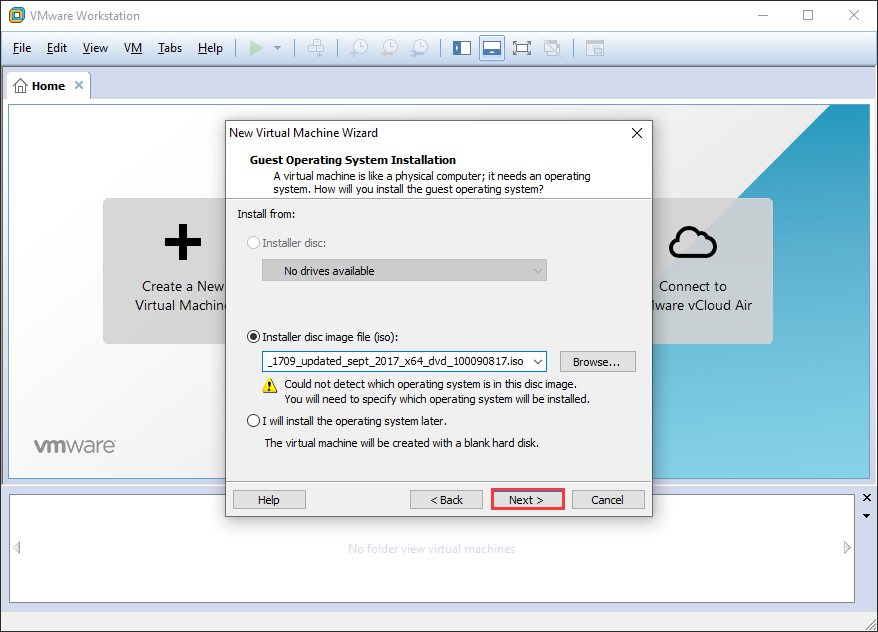Viewport: 878px width, 632px height.
Task: Click the VMware Workstation title bar logo
Action: click(17, 15)
